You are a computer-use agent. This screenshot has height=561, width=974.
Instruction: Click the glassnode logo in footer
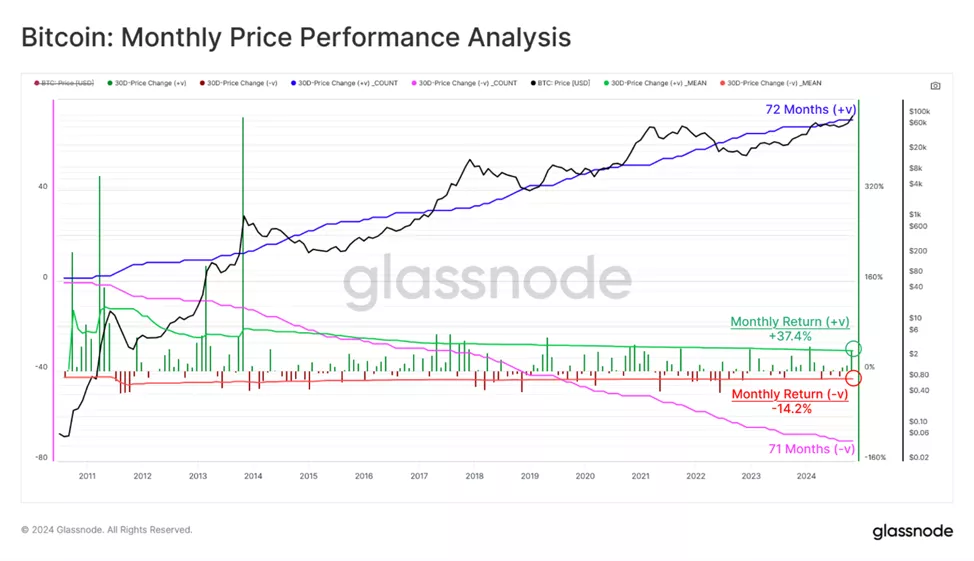pyautogui.click(x=912, y=530)
